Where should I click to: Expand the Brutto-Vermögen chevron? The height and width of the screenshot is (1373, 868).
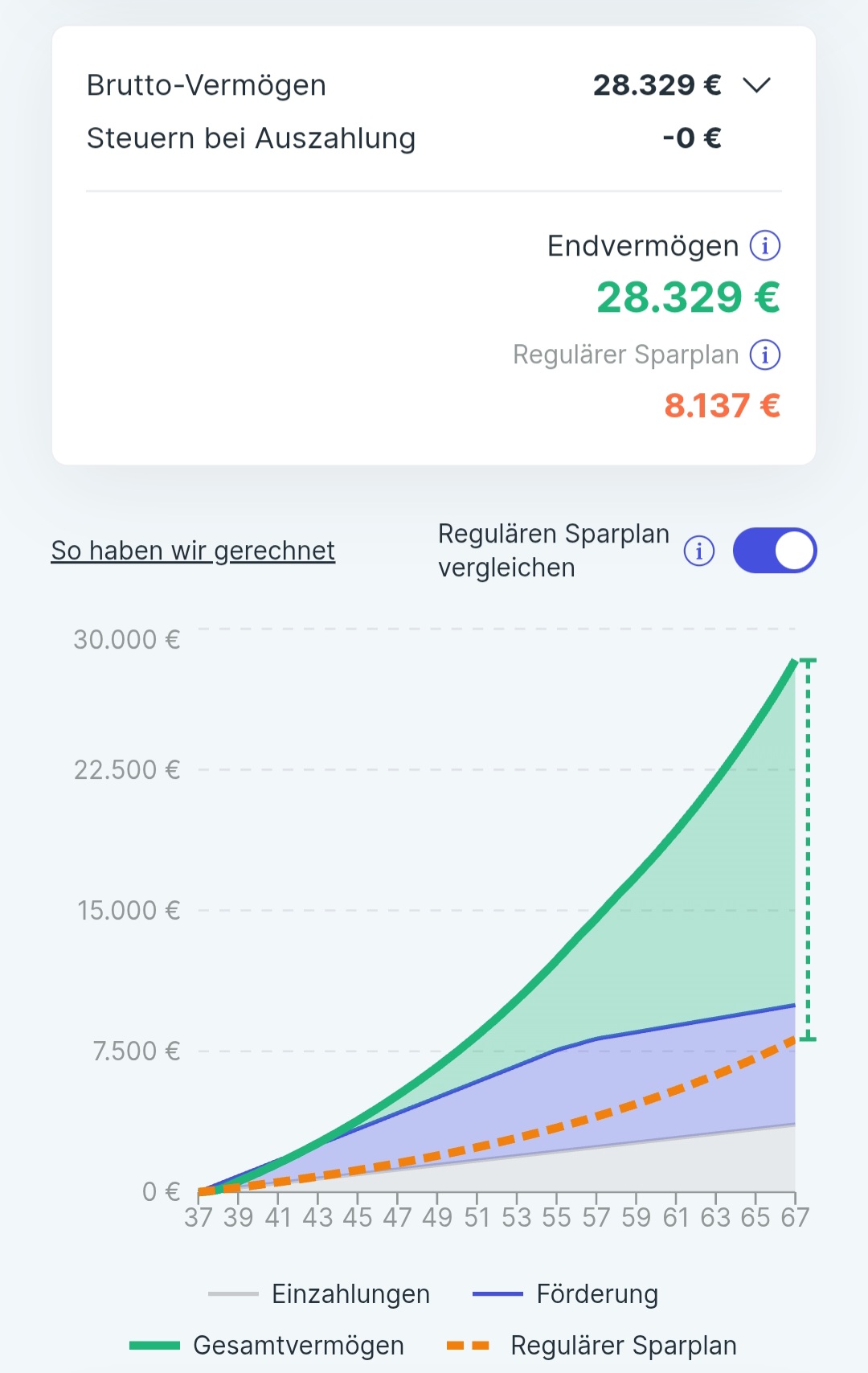[756, 84]
